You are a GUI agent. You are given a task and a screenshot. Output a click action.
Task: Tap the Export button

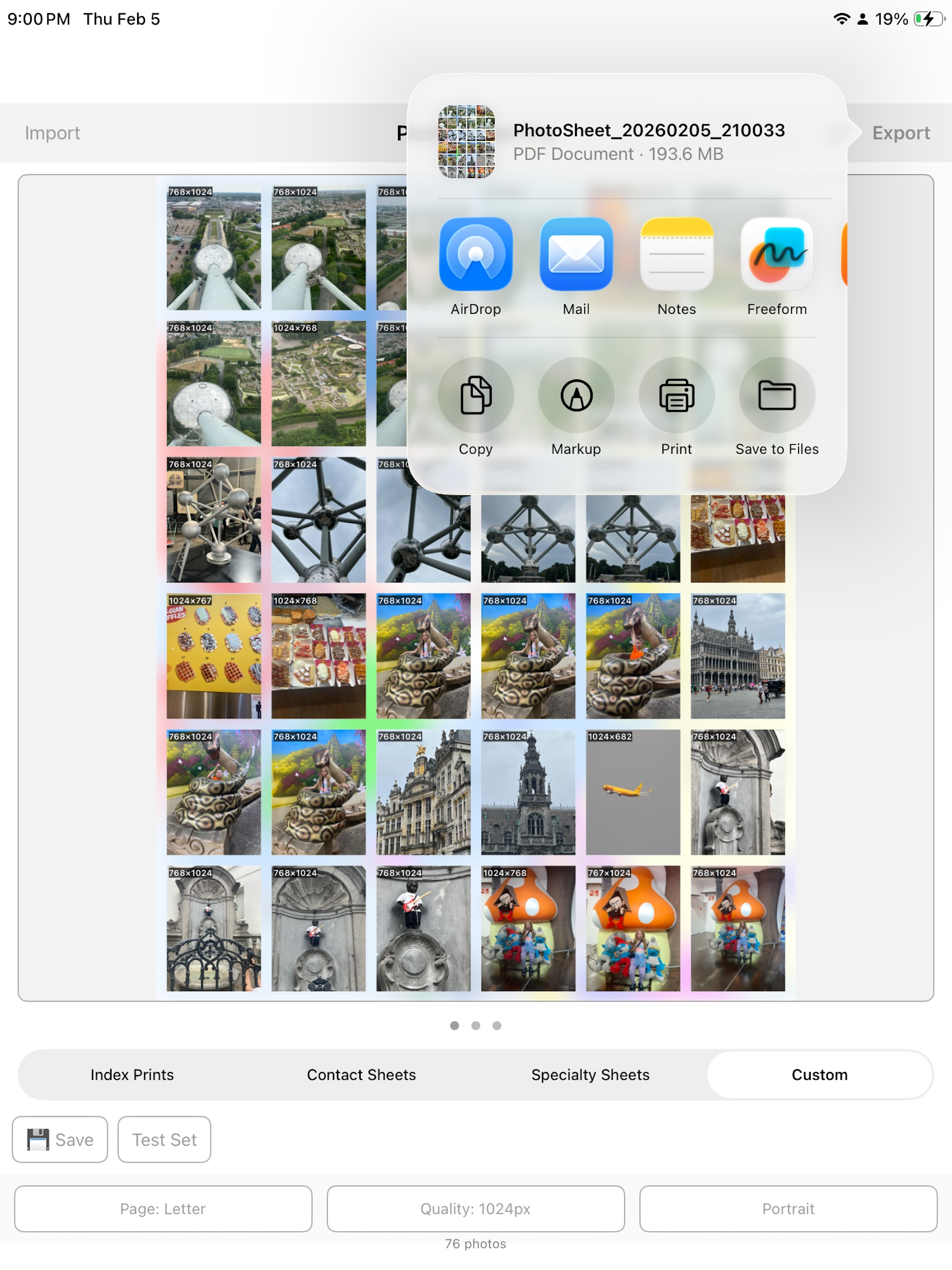(900, 132)
